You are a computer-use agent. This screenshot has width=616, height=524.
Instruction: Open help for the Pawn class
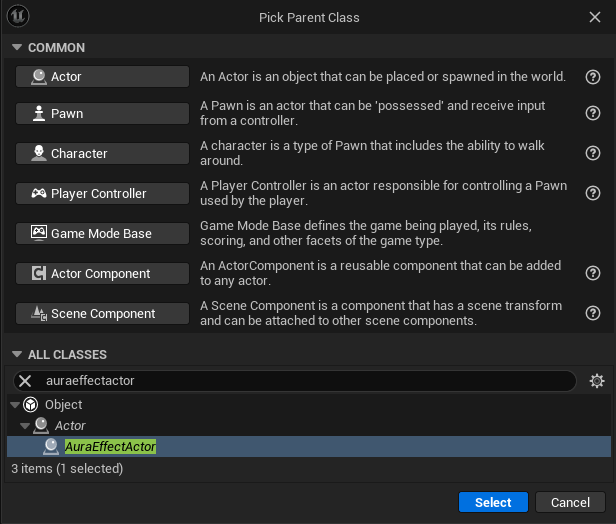[x=592, y=113]
